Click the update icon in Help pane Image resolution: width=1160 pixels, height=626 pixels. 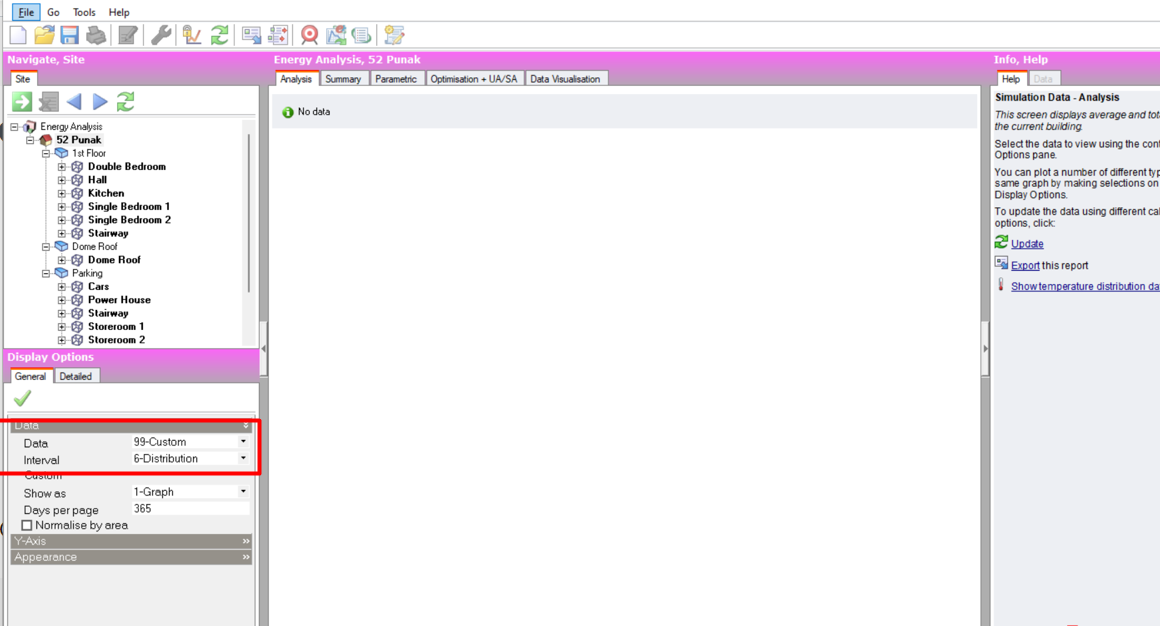(x=1001, y=242)
